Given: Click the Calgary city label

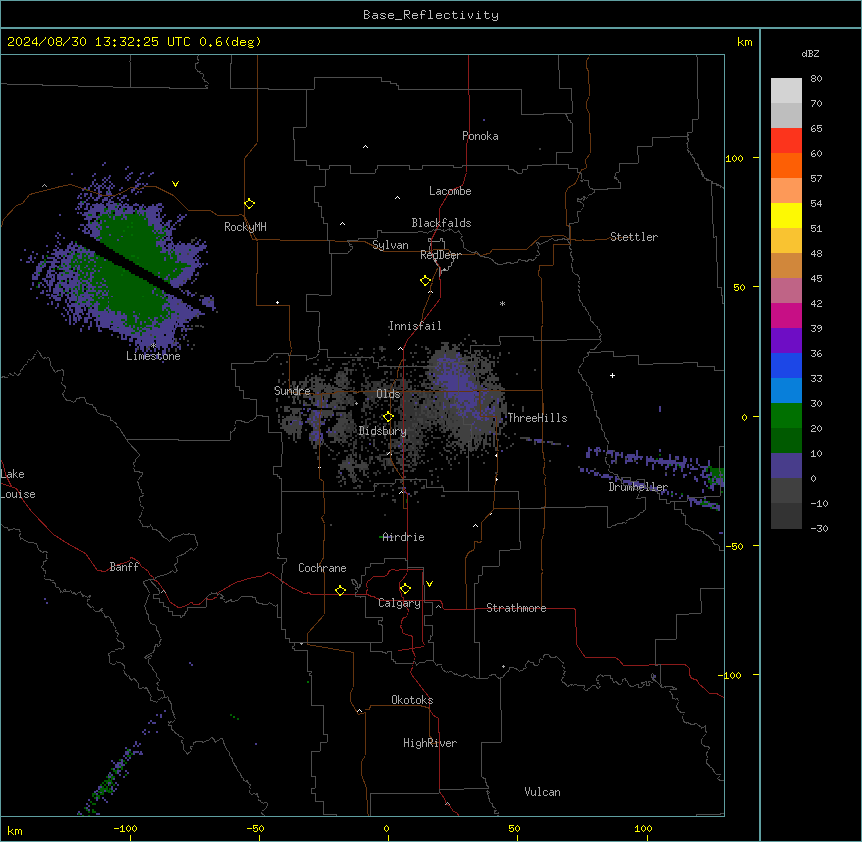Looking at the screenshot, I should pyautogui.click(x=399, y=603).
